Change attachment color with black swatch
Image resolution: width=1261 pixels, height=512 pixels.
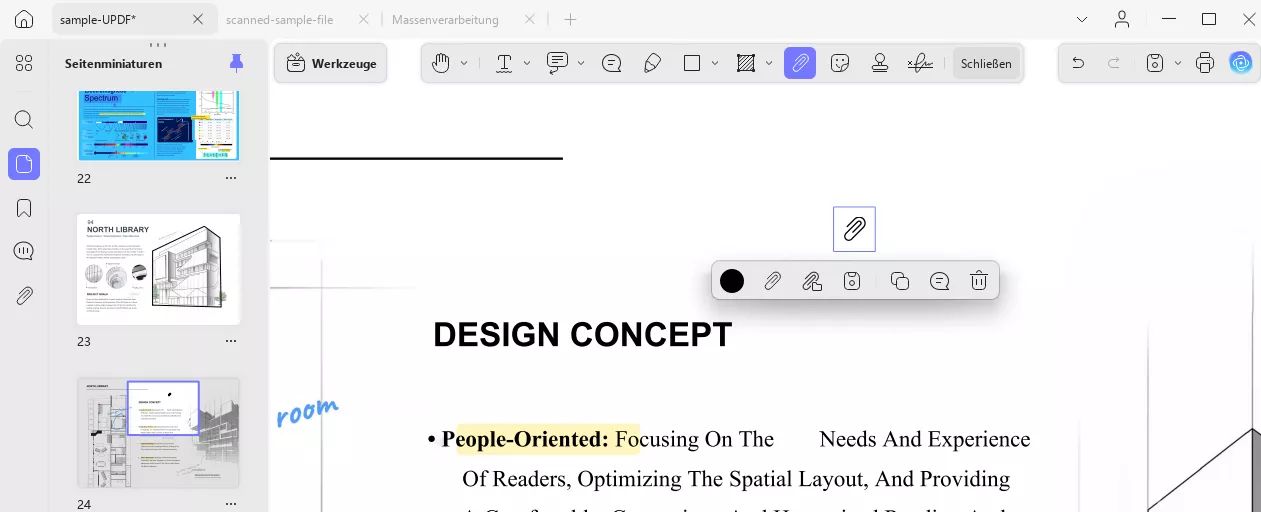pos(732,281)
